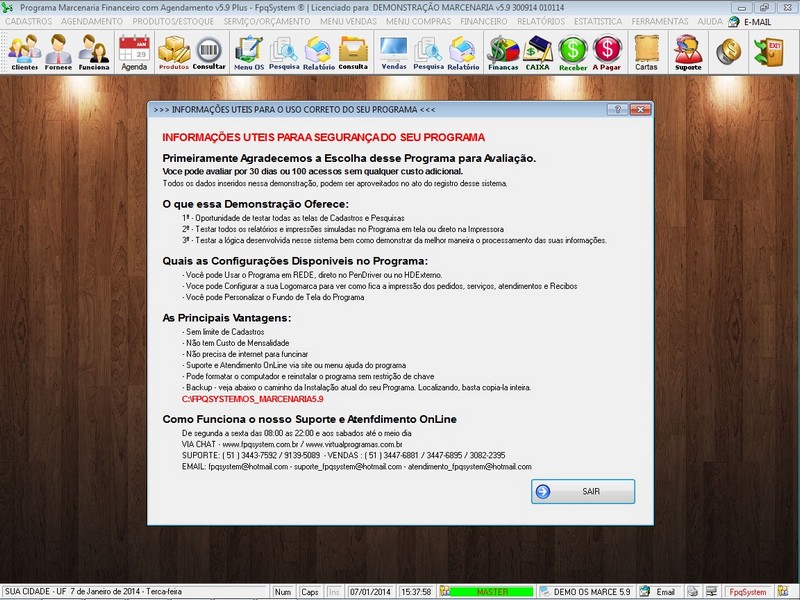Click the Email item in status bar
The image size is (800, 600).
661,590
